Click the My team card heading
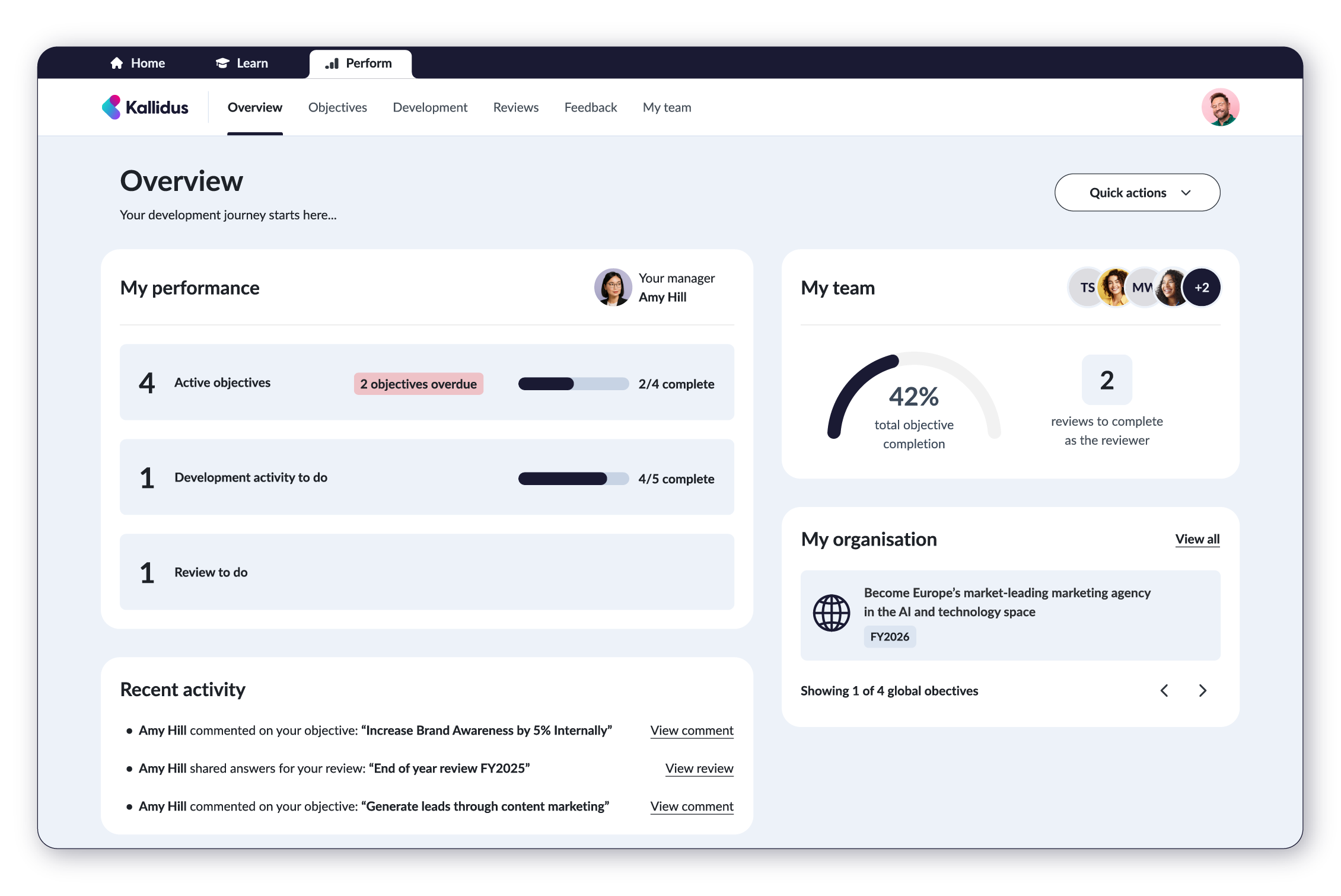This screenshot has height=896, width=1341. click(837, 288)
